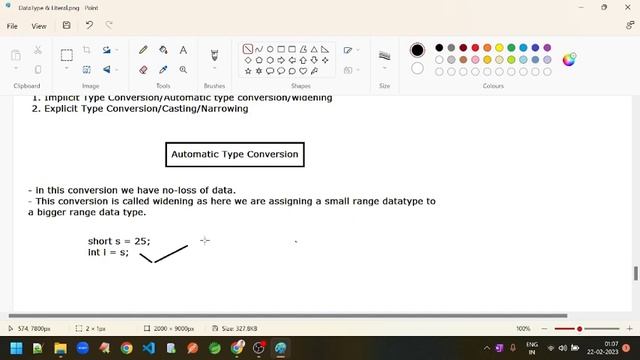Image resolution: width=640 pixels, height=360 pixels.
Task: Open the Windows Start menu
Action: coord(16,348)
